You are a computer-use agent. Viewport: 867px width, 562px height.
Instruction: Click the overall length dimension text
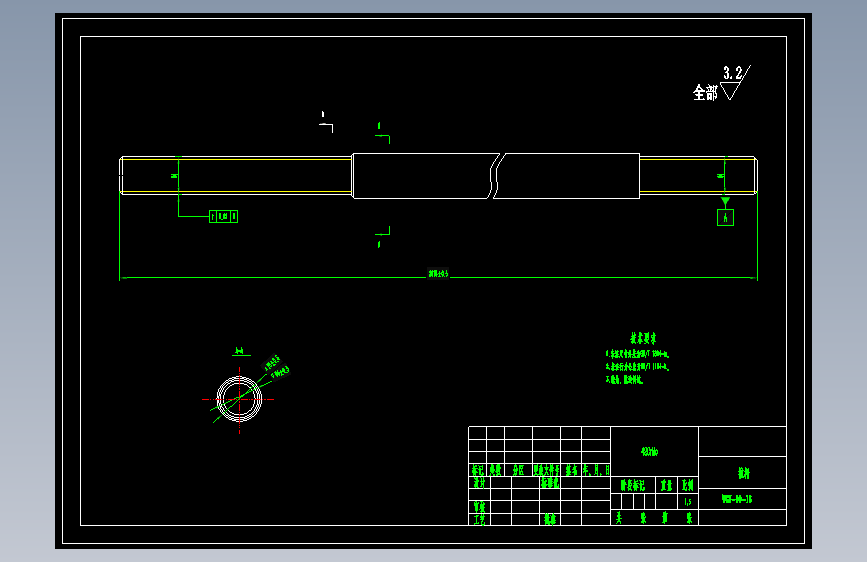(x=438, y=273)
